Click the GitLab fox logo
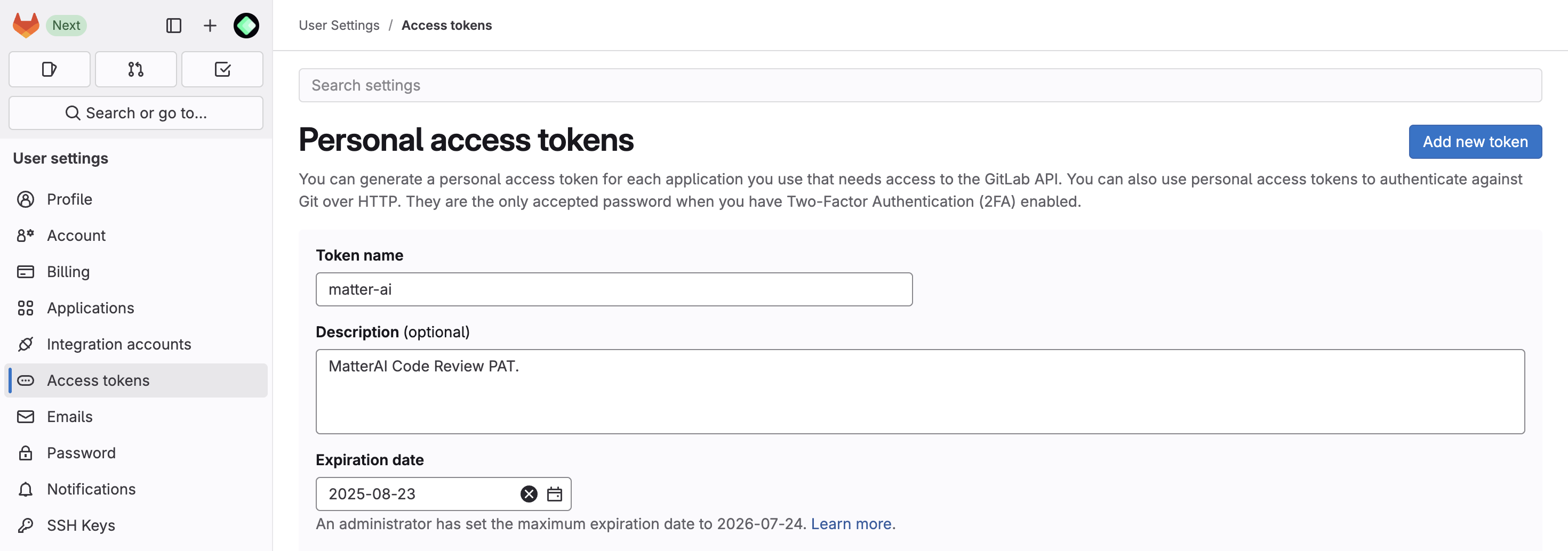Screen dimensions: 1568x551 (26, 25)
